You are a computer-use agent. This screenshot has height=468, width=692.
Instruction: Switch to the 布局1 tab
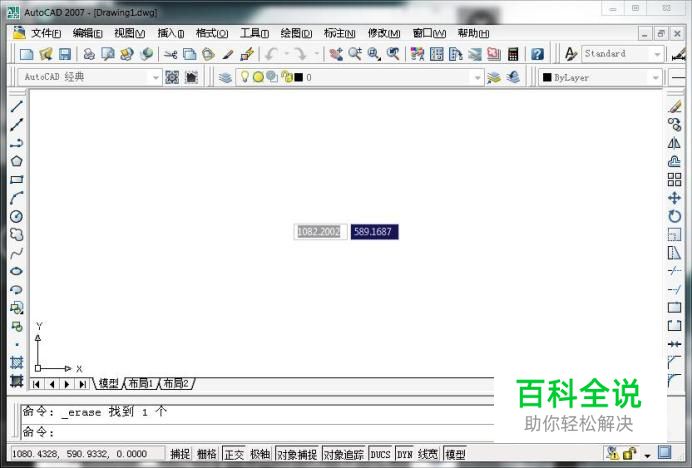(x=140, y=384)
